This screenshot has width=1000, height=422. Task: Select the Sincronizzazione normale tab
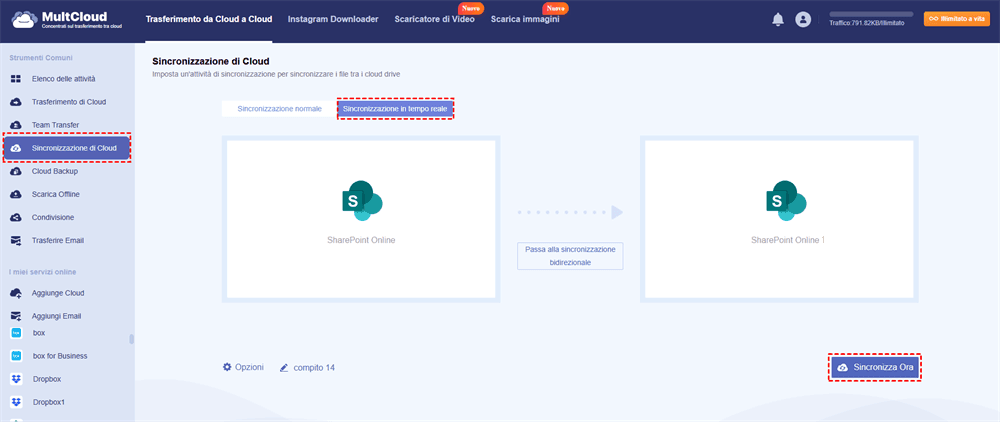click(279, 109)
